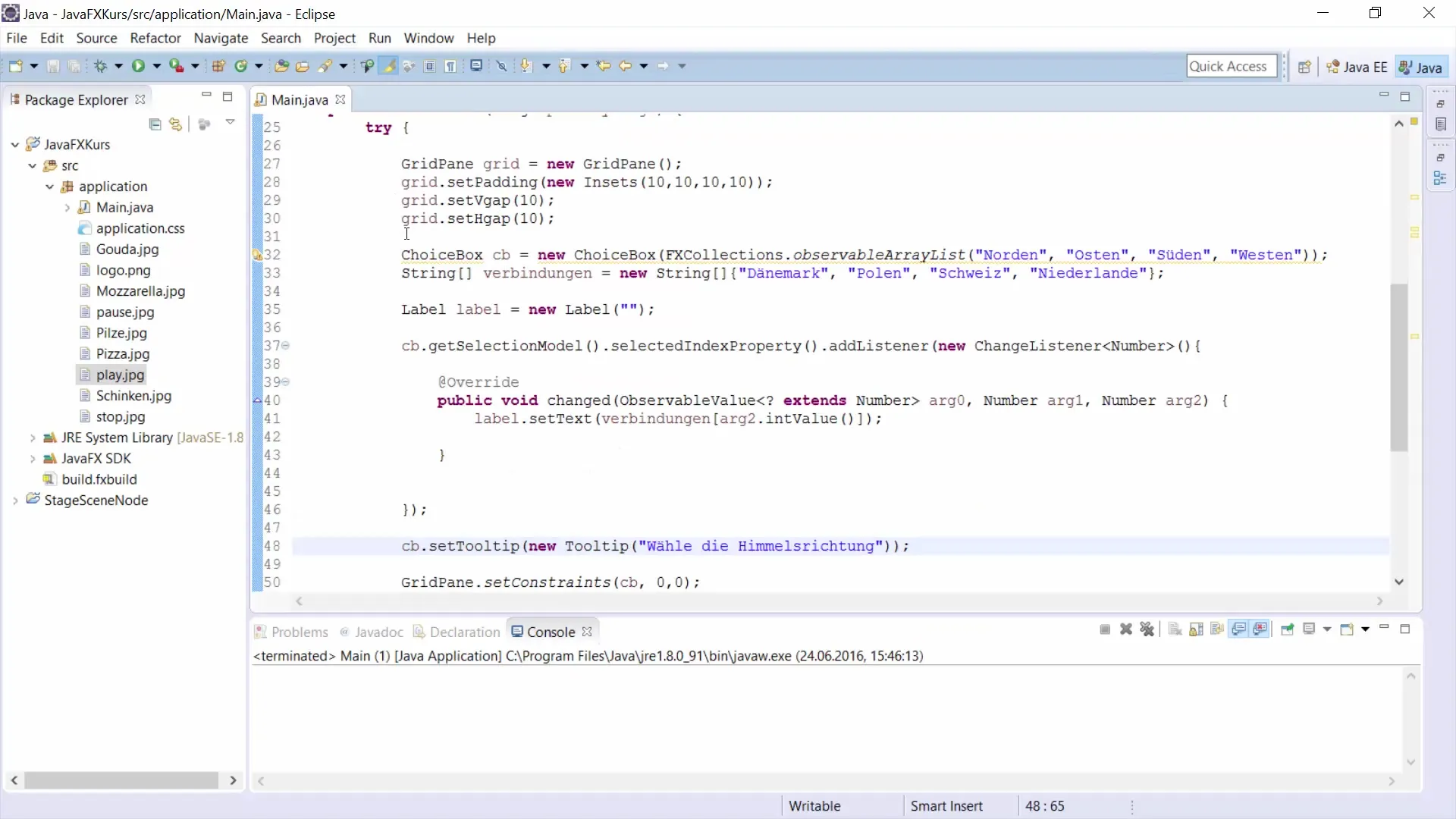Open the Refactor menu
The height and width of the screenshot is (819, 1456).
[x=155, y=38]
